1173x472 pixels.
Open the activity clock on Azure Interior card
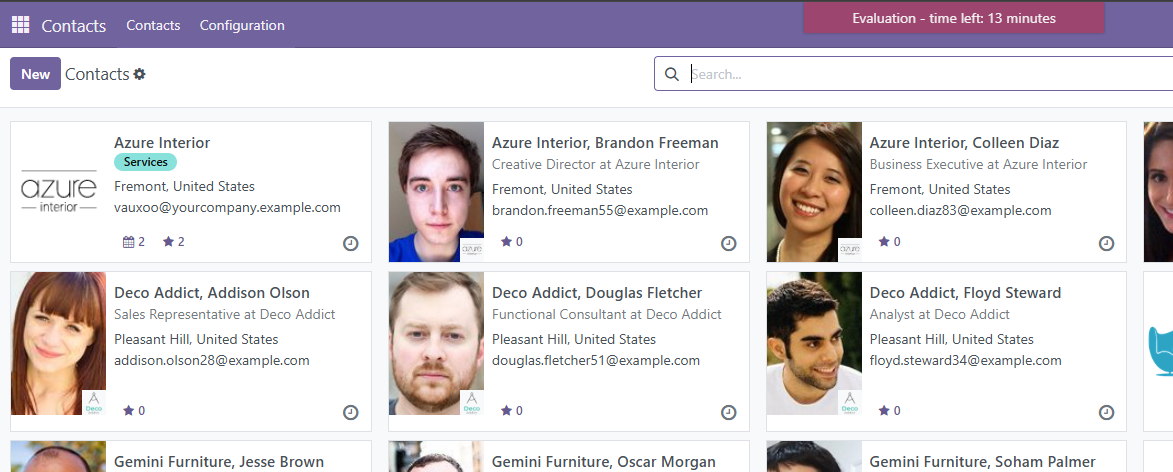350,243
